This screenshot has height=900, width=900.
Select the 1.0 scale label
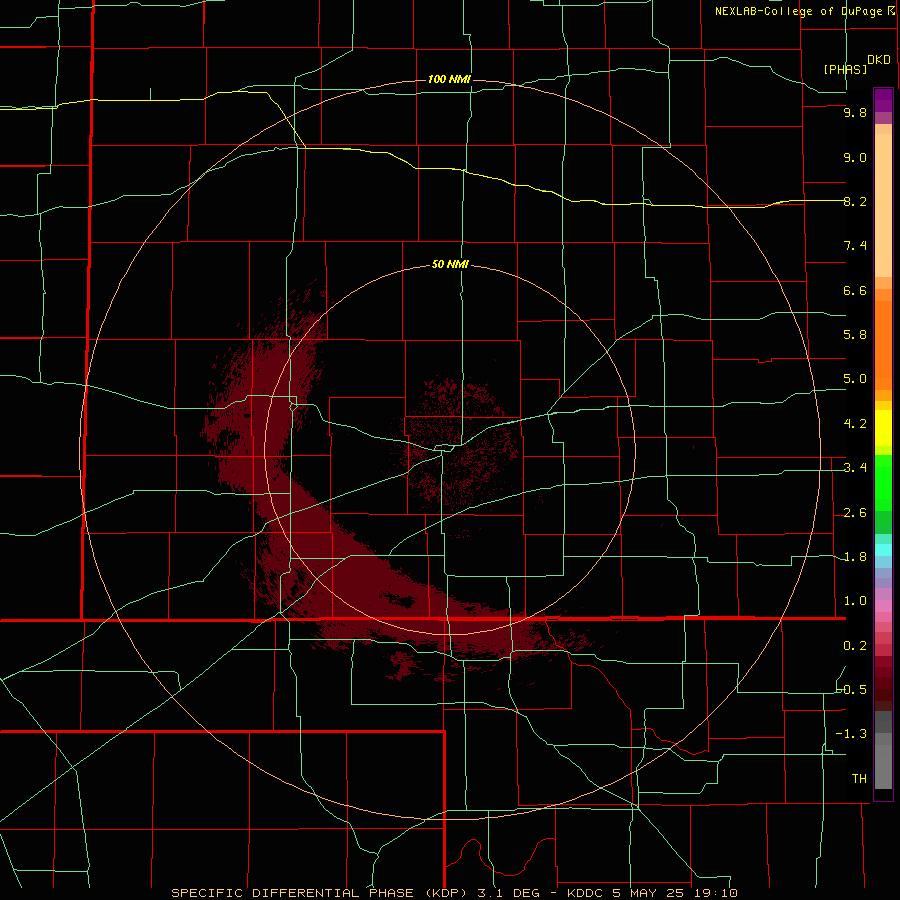[x=855, y=601]
